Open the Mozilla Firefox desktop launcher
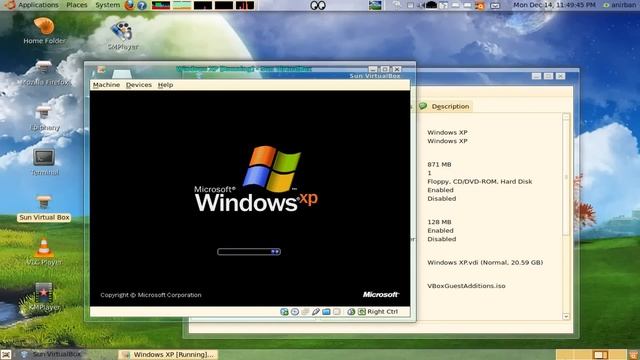640x360 pixels. (x=45, y=73)
